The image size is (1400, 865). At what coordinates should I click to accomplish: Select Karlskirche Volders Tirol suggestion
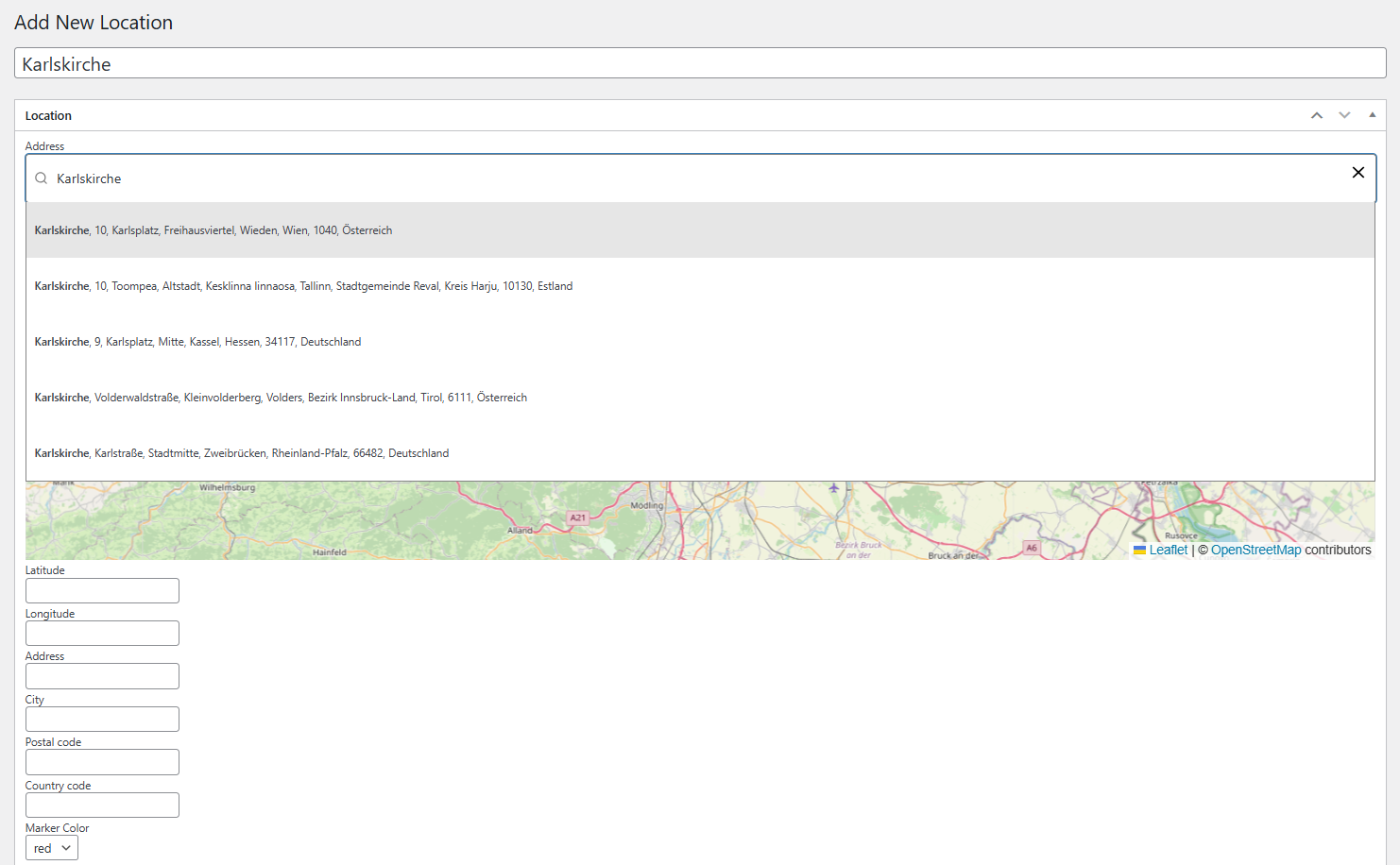(x=700, y=398)
